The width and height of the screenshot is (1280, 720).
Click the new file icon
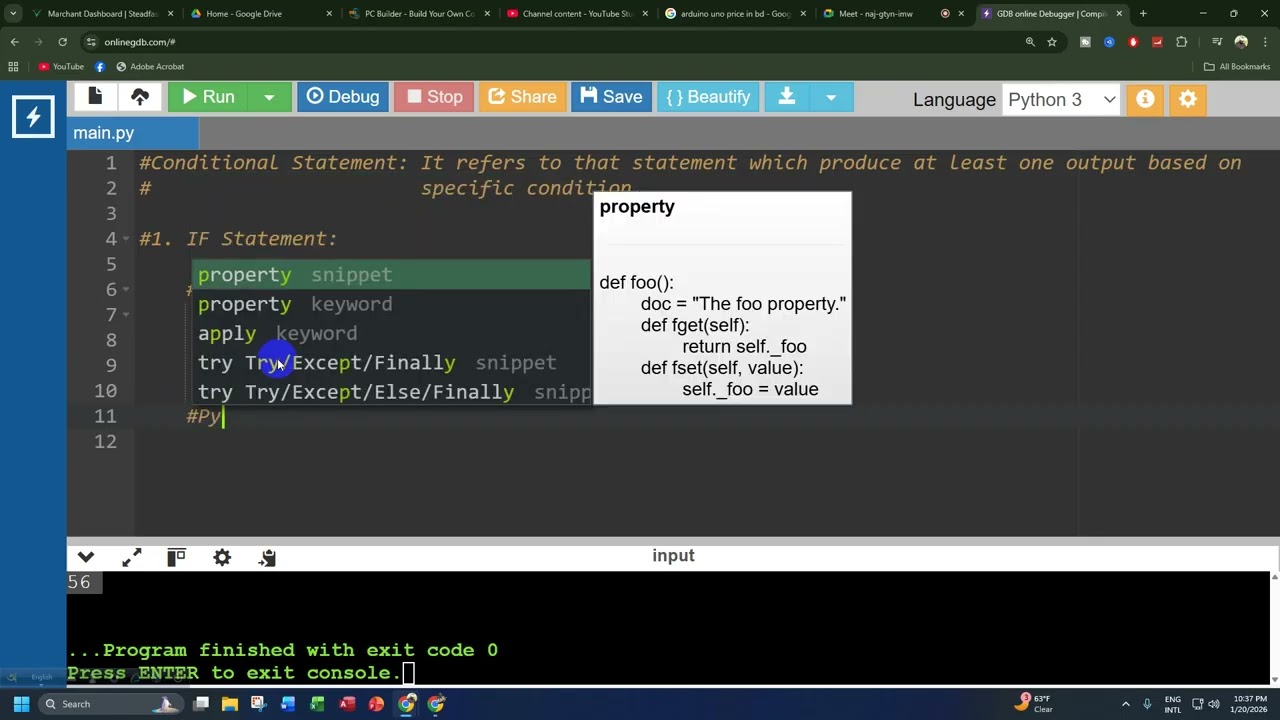click(95, 97)
